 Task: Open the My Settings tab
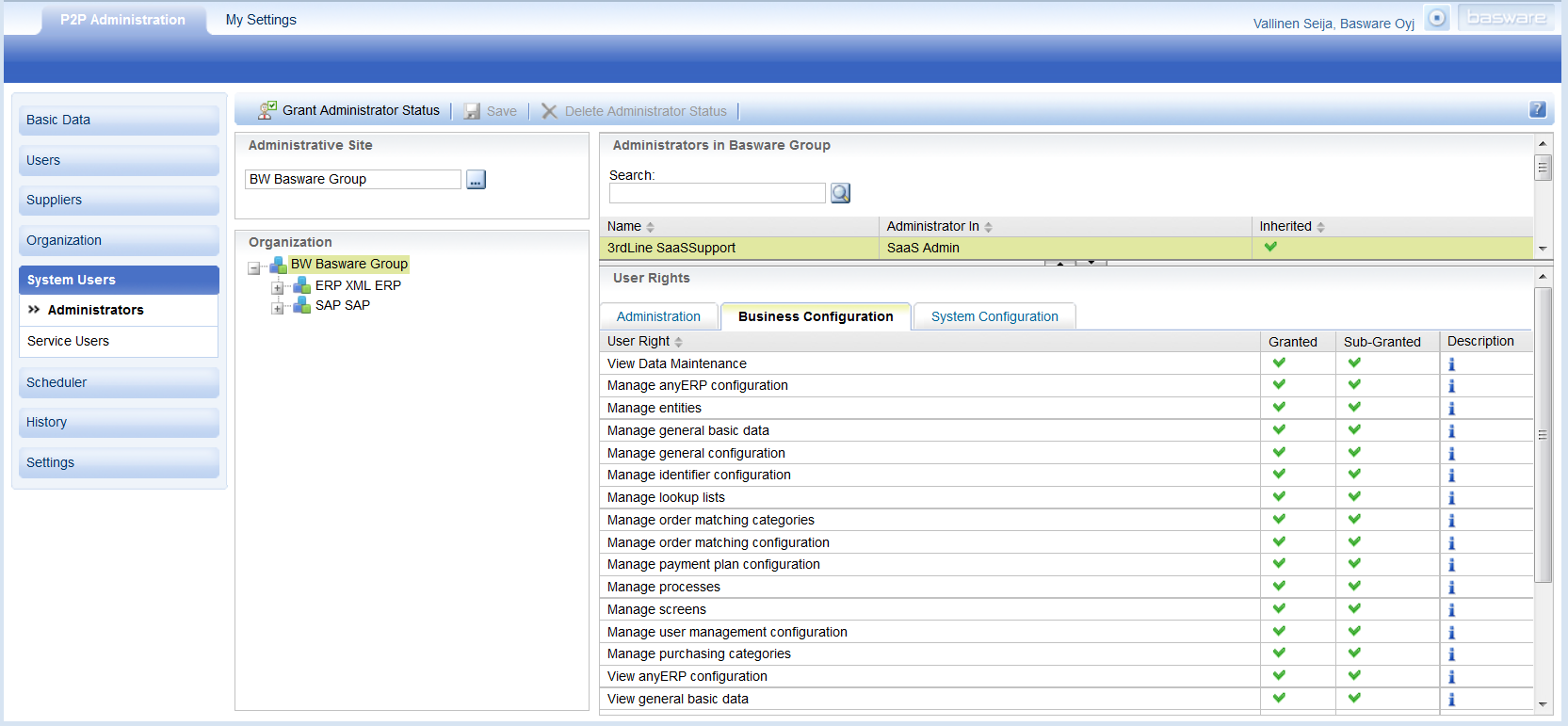(x=261, y=20)
